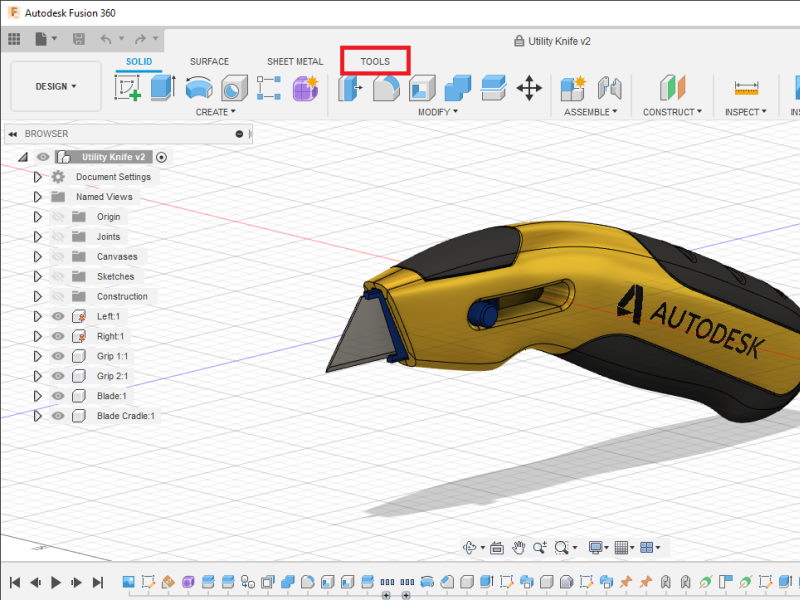Viewport: 800px width, 600px height.
Task: Expand the Right:1 component
Action: click(x=37, y=336)
